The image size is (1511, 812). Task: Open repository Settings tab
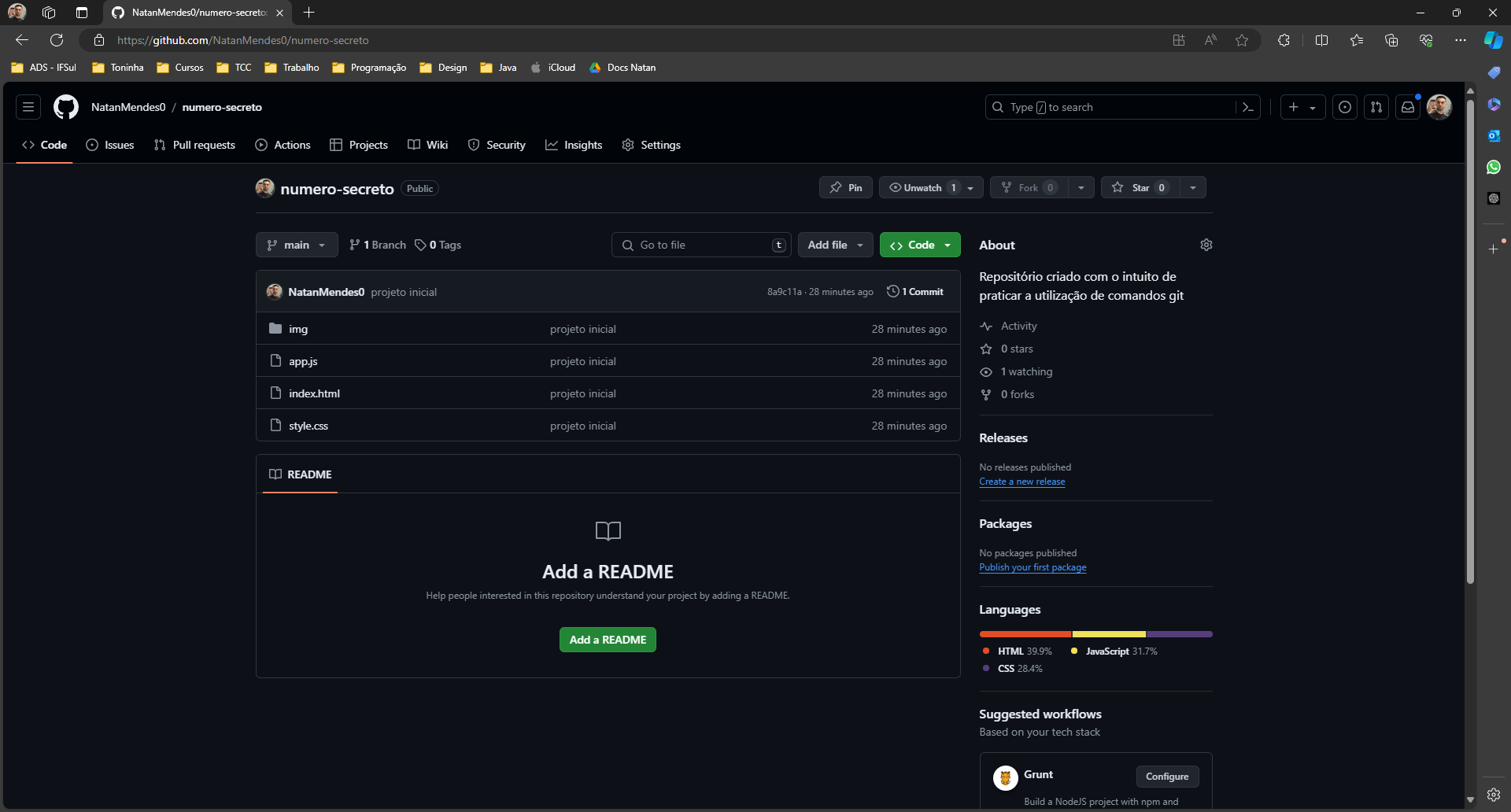pos(652,145)
